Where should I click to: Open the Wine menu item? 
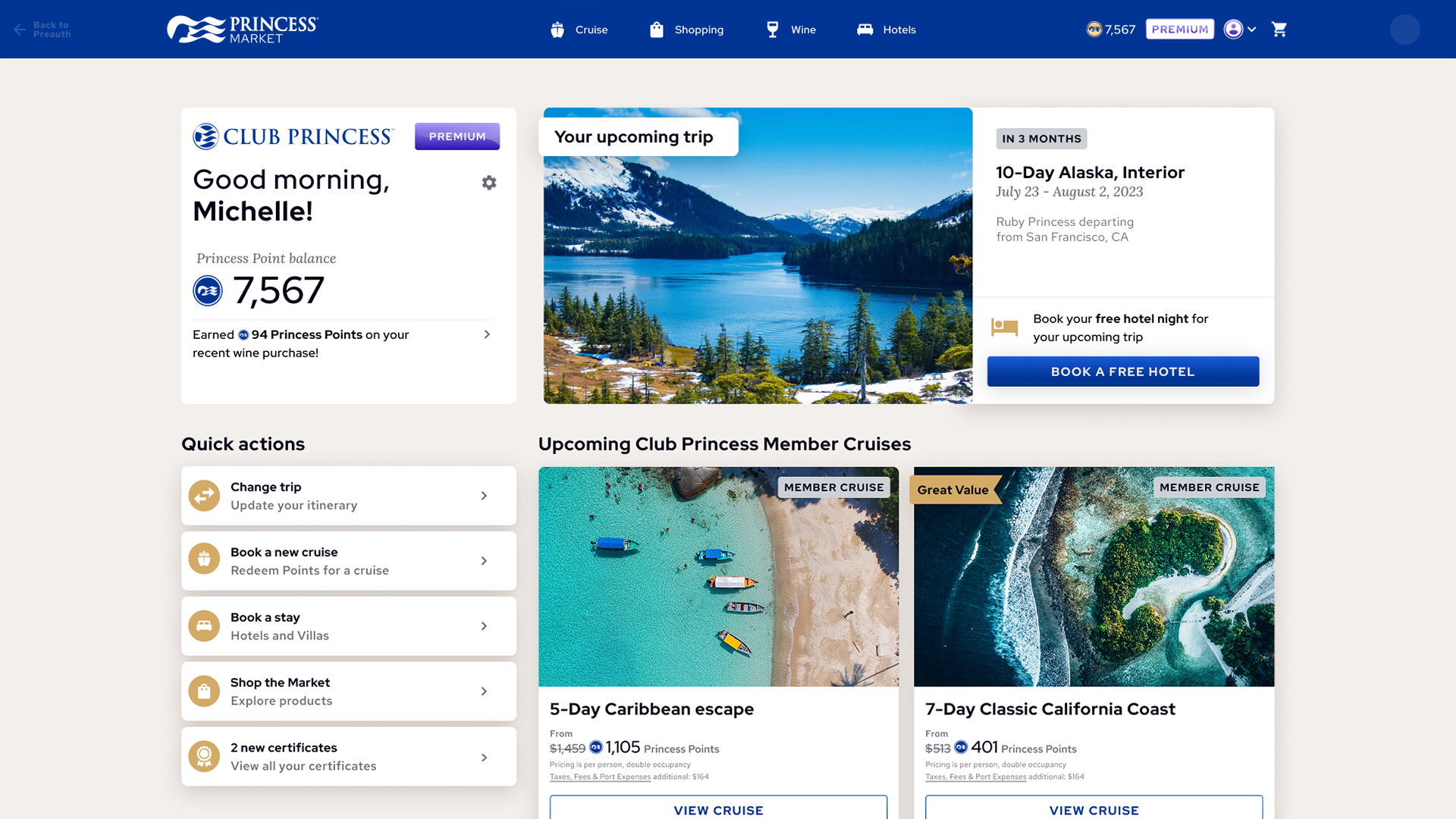click(791, 30)
